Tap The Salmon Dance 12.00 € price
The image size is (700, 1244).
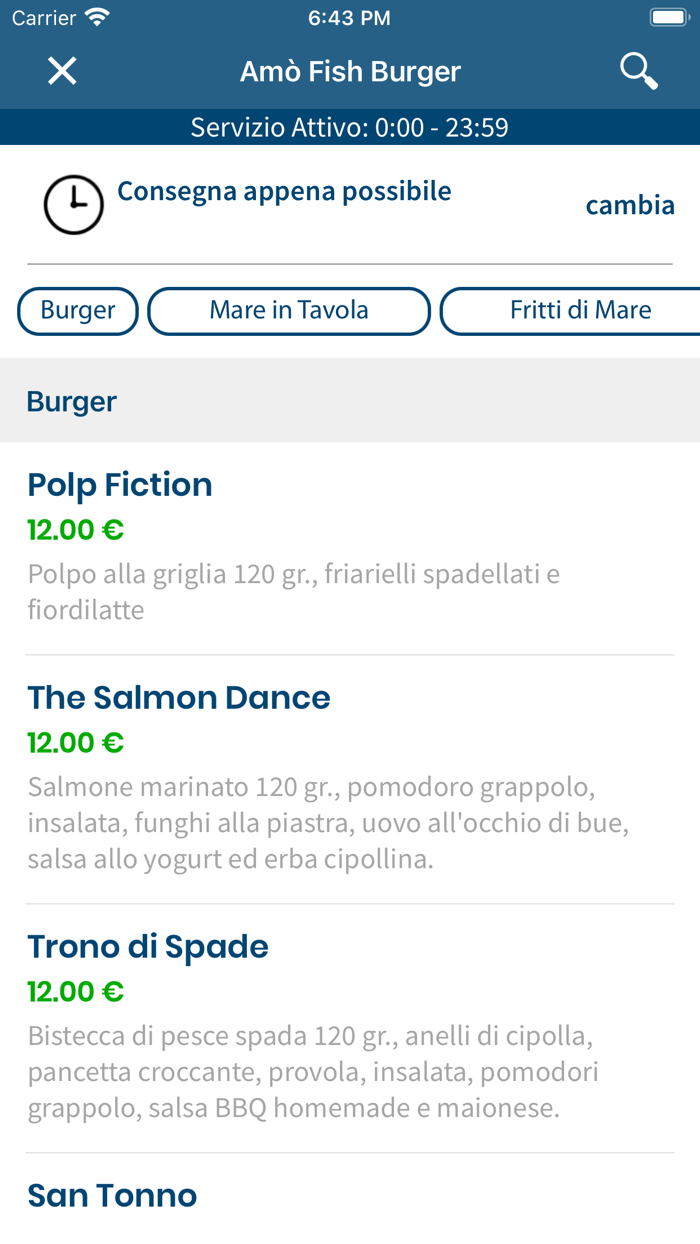76,743
